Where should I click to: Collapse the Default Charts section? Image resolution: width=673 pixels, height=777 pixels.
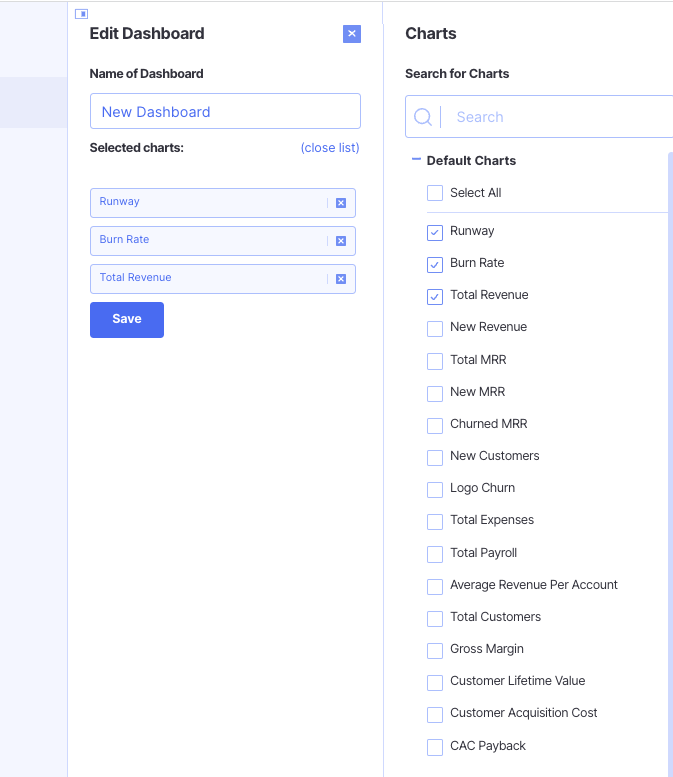416,160
